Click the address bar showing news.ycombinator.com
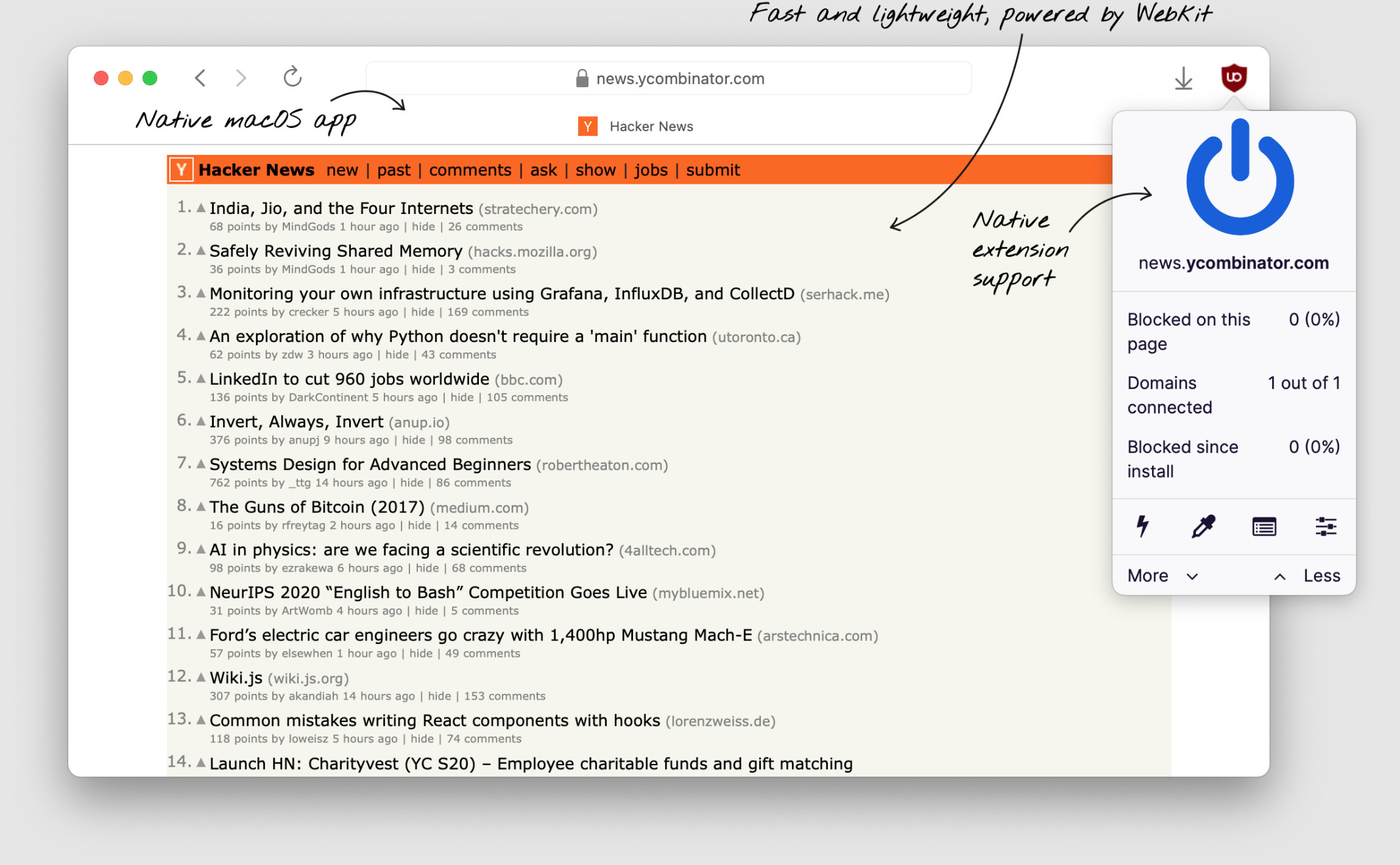Screen dimensions: 1400x865 669,79
